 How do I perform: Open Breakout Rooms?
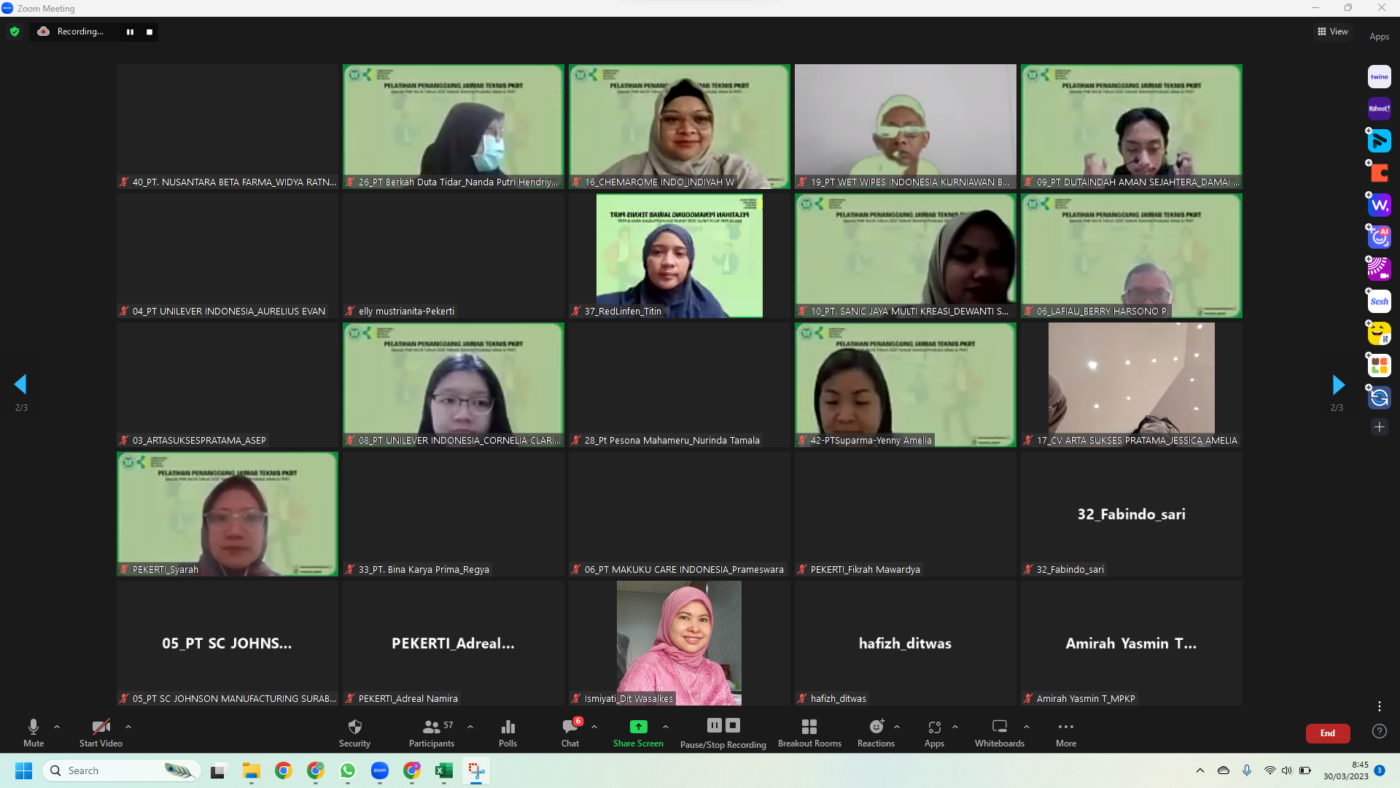pos(809,732)
